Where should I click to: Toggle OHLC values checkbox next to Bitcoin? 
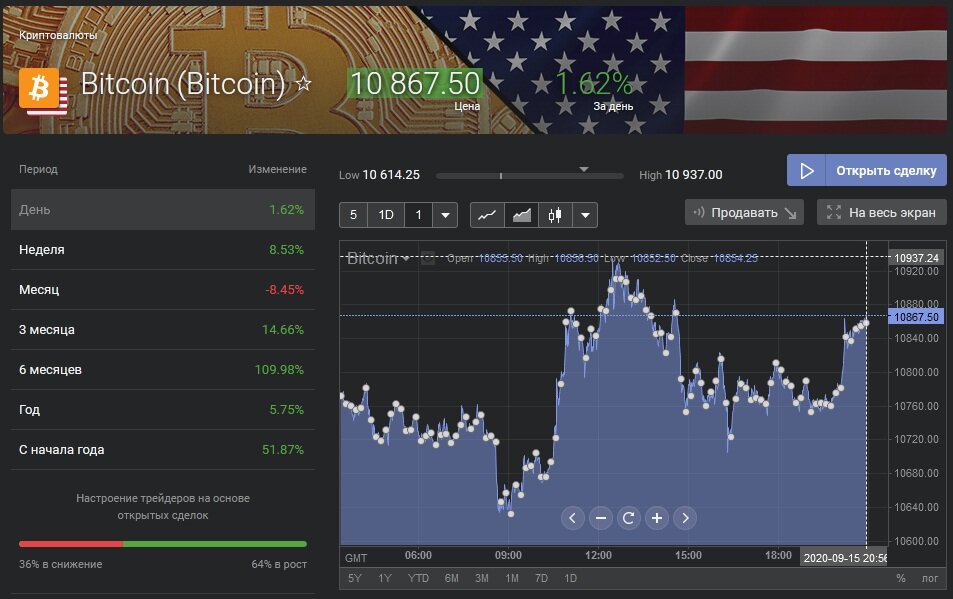tap(428, 258)
